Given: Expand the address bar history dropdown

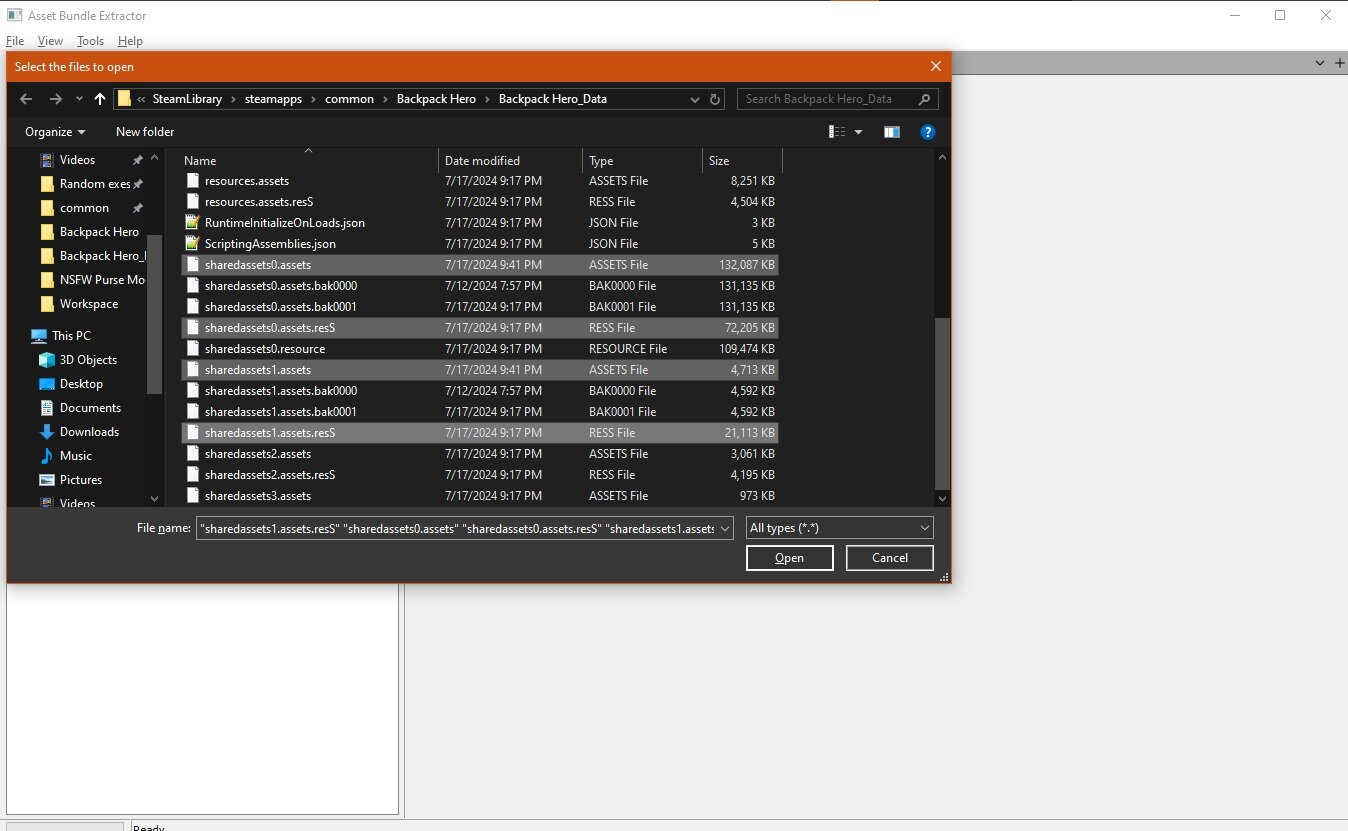Looking at the screenshot, I should 695,99.
